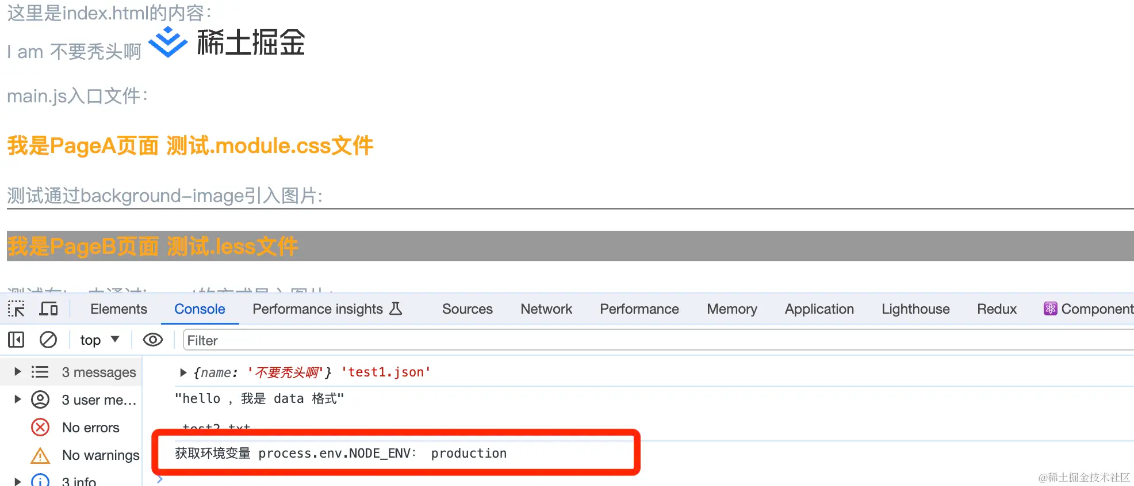The image size is (1134, 486).
Task: Expand the 3 messages group
Action: [x=17, y=372]
